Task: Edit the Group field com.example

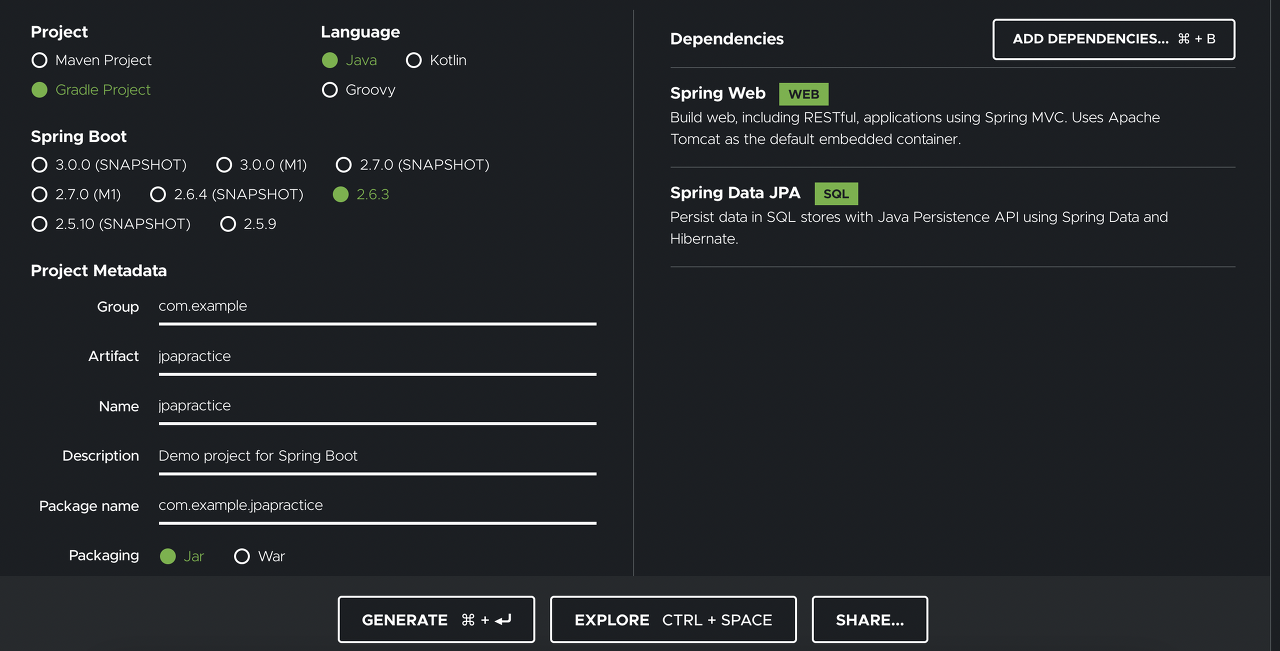Action: [x=377, y=307]
